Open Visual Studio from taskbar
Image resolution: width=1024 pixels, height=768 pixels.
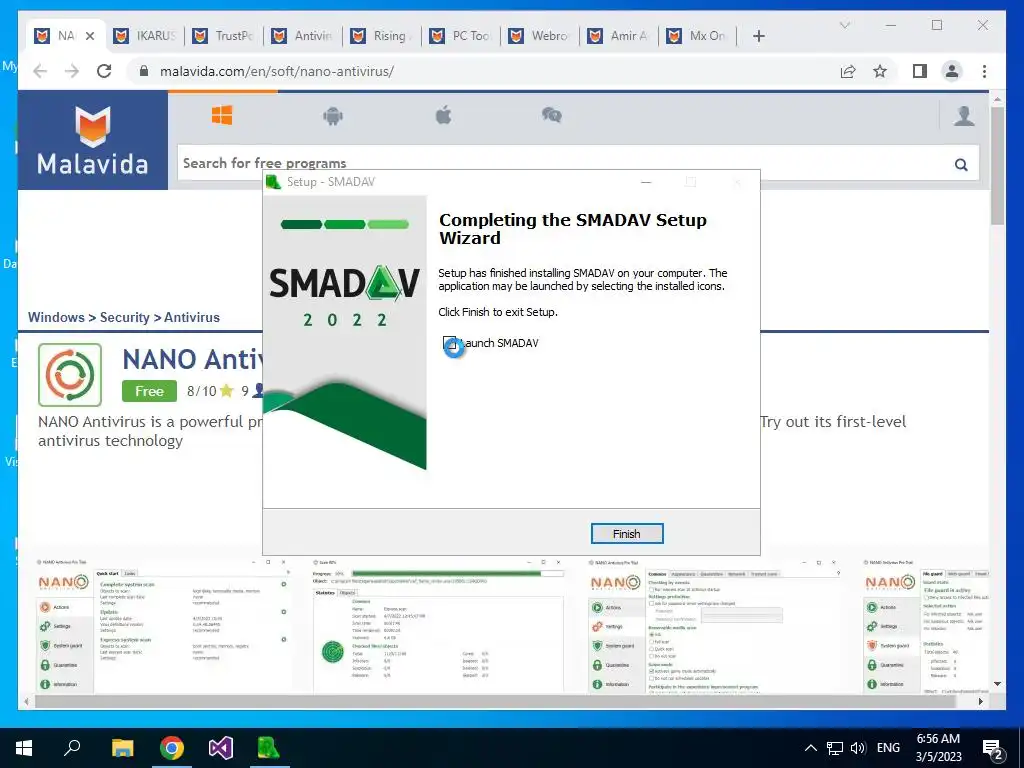(221, 748)
